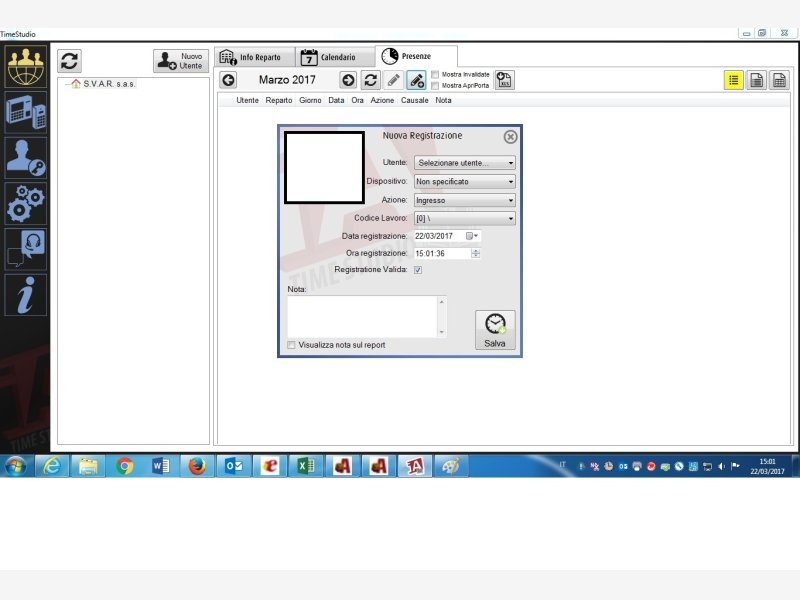Open the info sidebar icon

point(26,294)
